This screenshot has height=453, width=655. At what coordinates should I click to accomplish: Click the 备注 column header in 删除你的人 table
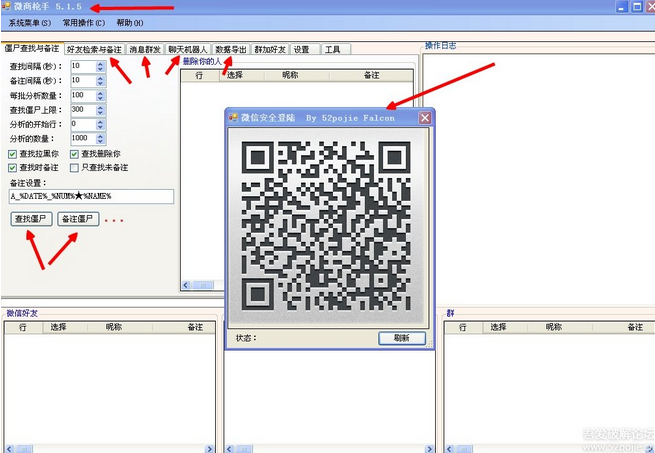click(x=371, y=75)
